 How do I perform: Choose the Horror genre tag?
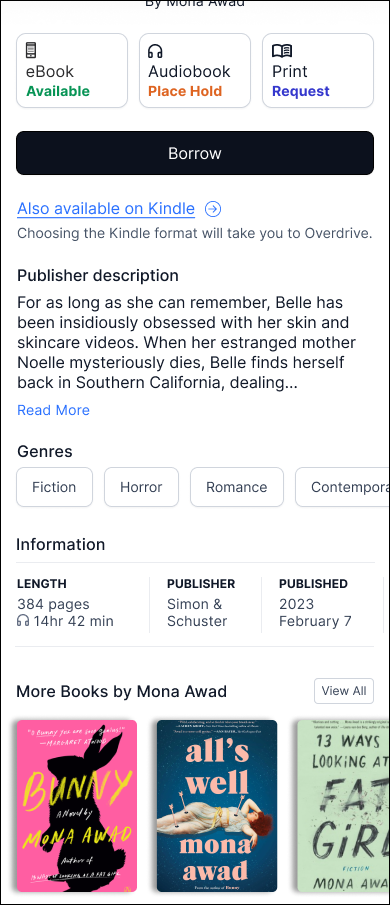click(x=141, y=487)
